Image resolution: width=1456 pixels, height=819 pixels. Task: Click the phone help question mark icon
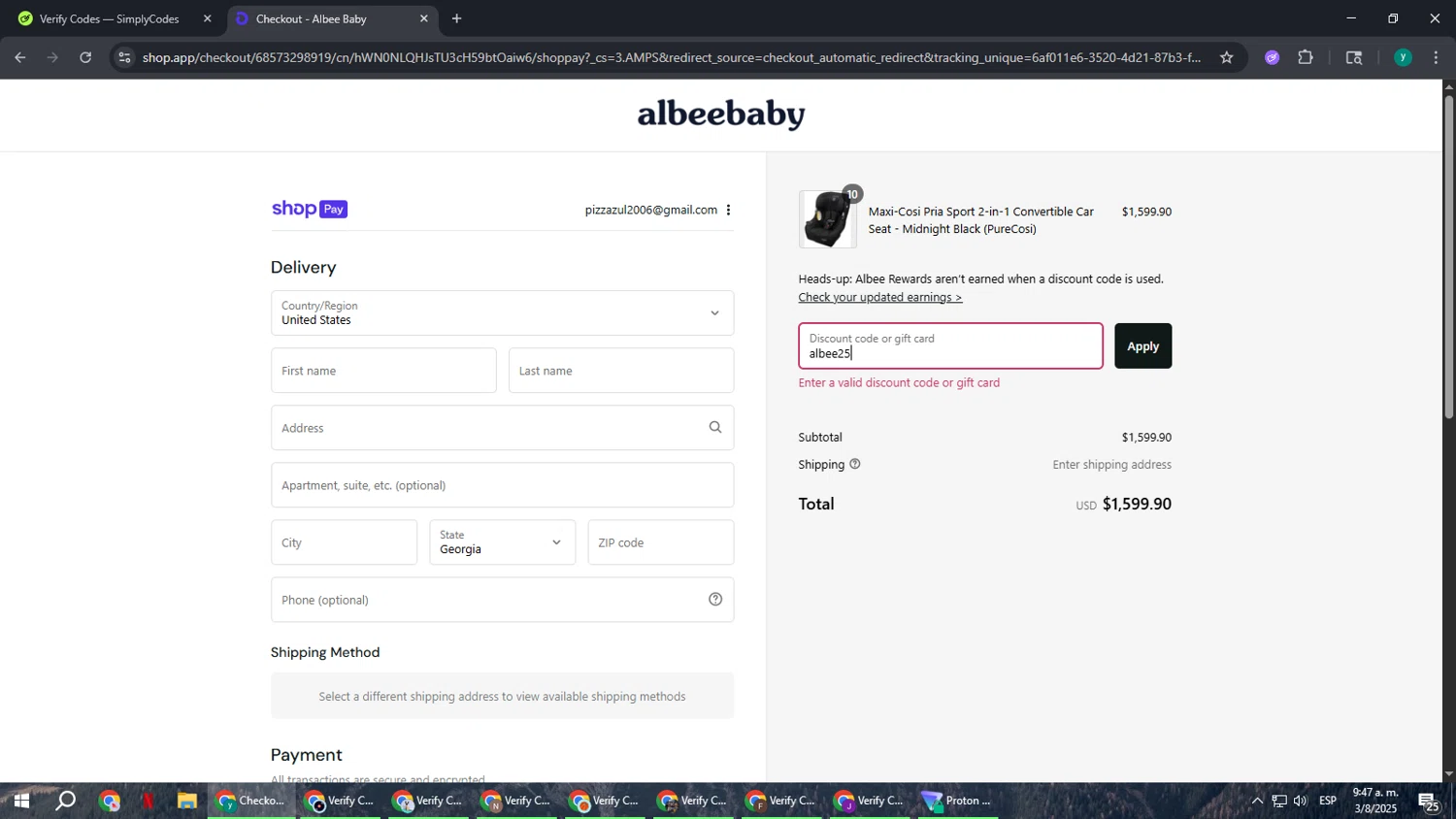point(715,600)
